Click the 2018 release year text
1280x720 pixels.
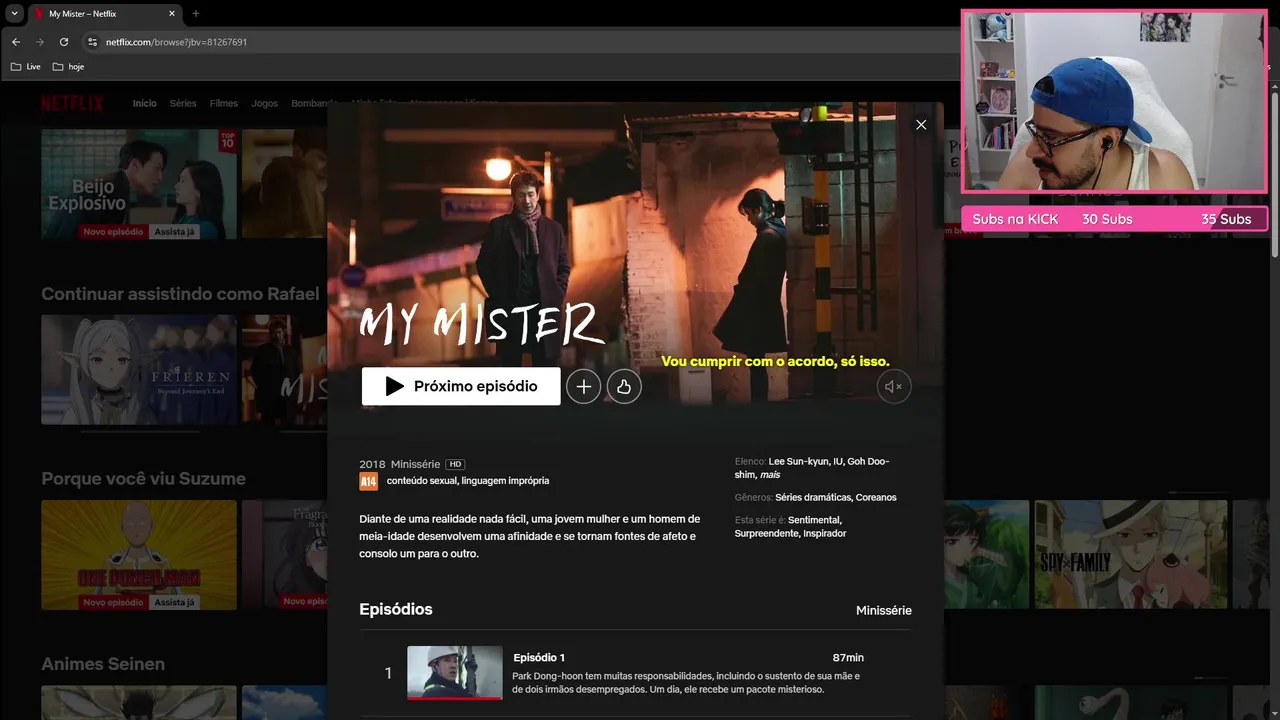click(x=372, y=464)
